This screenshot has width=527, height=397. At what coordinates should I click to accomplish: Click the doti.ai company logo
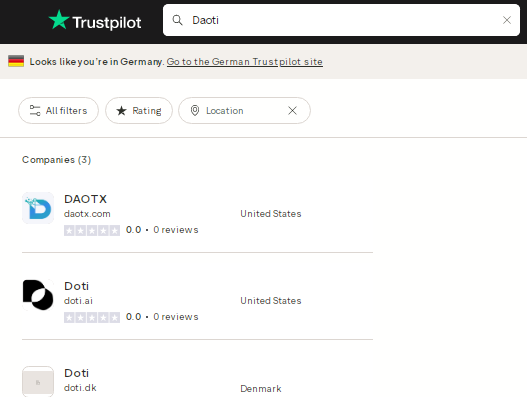(x=38, y=295)
